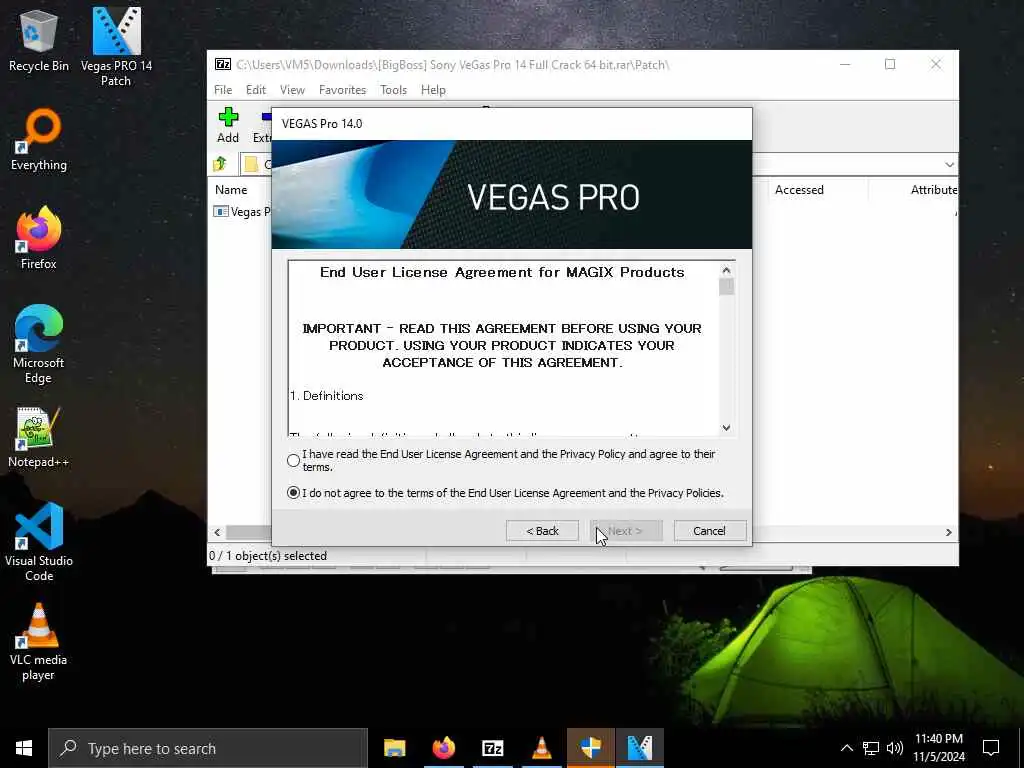Open the notification center icon
This screenshot has width=1024, height=768.
(x=991, y=748)
